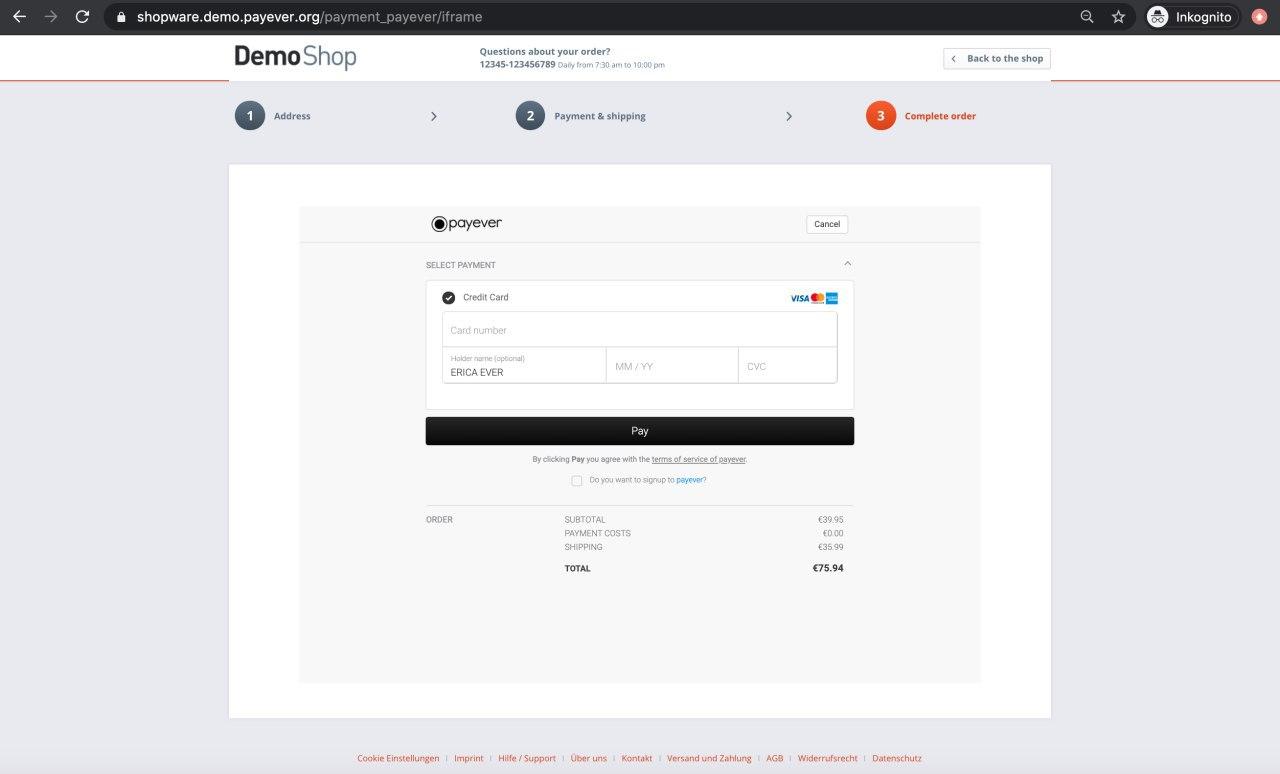This screenshot has height=774, width=1280.
Task: Click the Questions about your order? text
Action: pyautogui.click(x=545, y=51)
